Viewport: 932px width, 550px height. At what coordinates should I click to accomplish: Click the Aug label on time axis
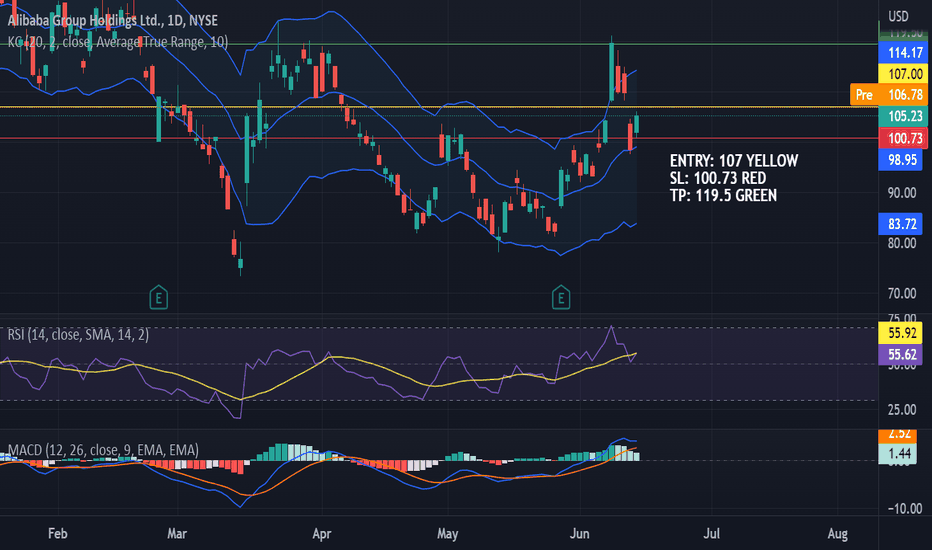pyautogui.click(x=837, y=533)
